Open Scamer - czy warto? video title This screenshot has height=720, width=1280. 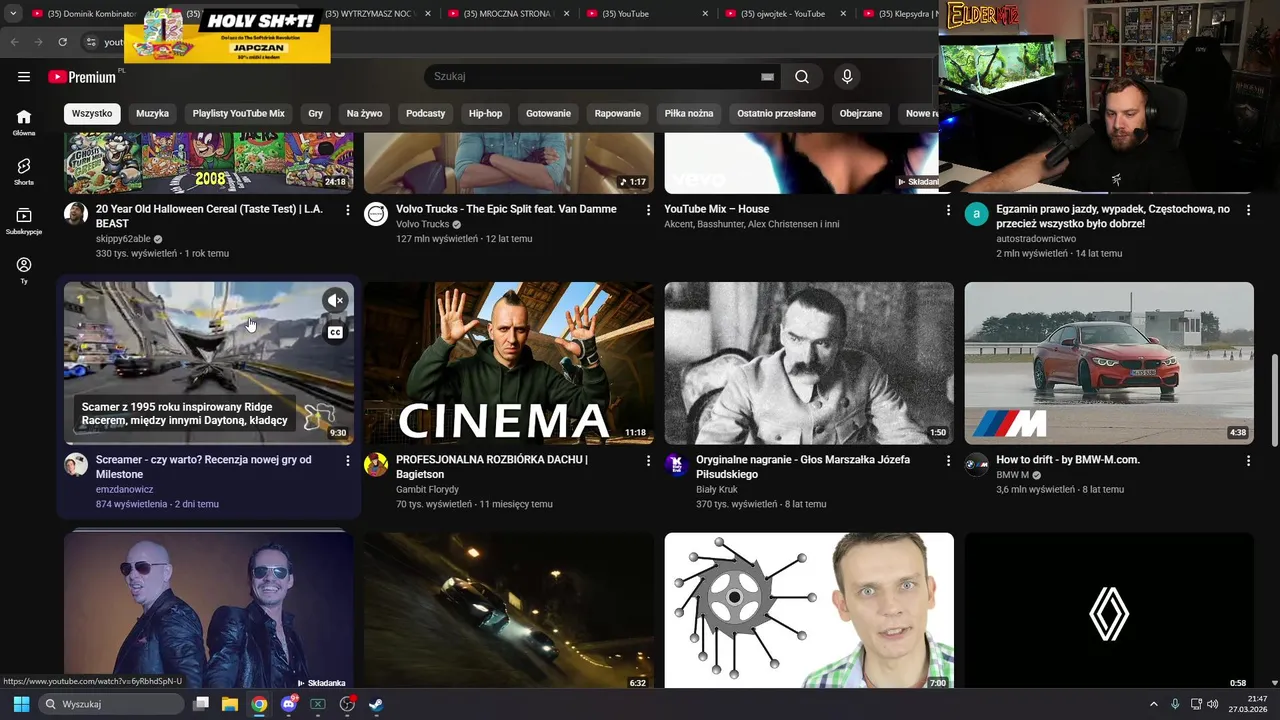pyautogui.click(x=203, y=467)
